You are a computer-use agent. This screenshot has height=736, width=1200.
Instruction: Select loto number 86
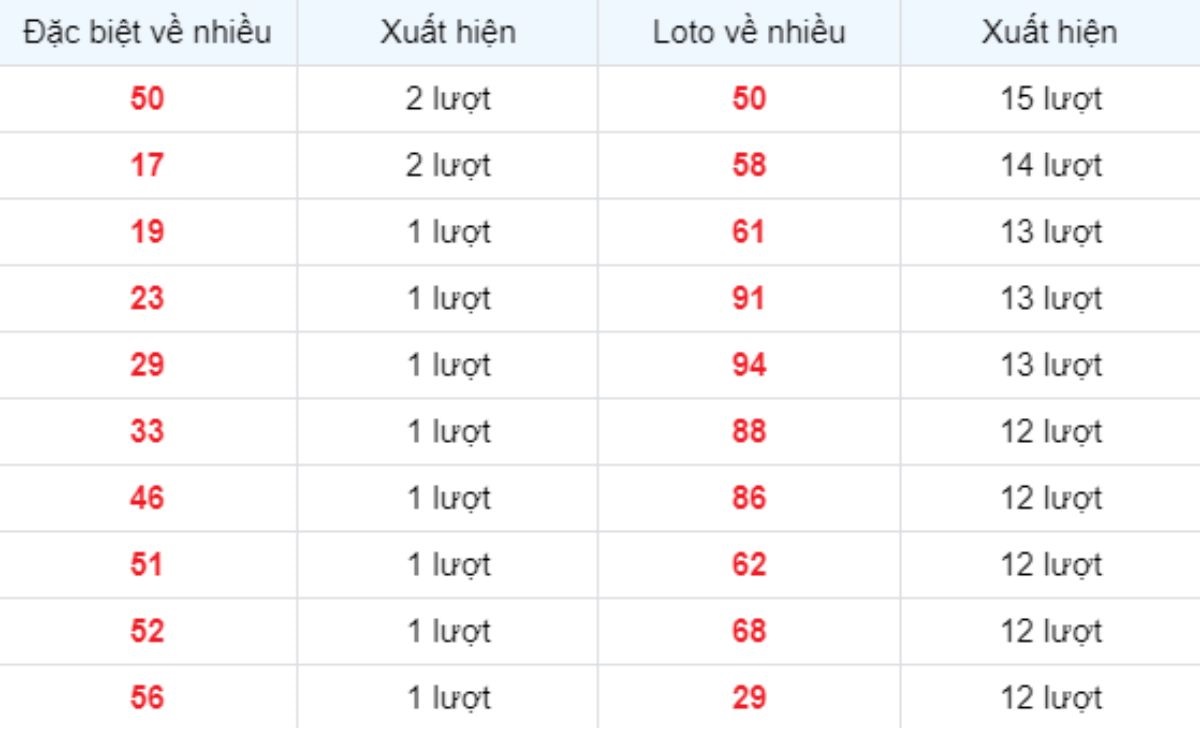coord(749,498)
